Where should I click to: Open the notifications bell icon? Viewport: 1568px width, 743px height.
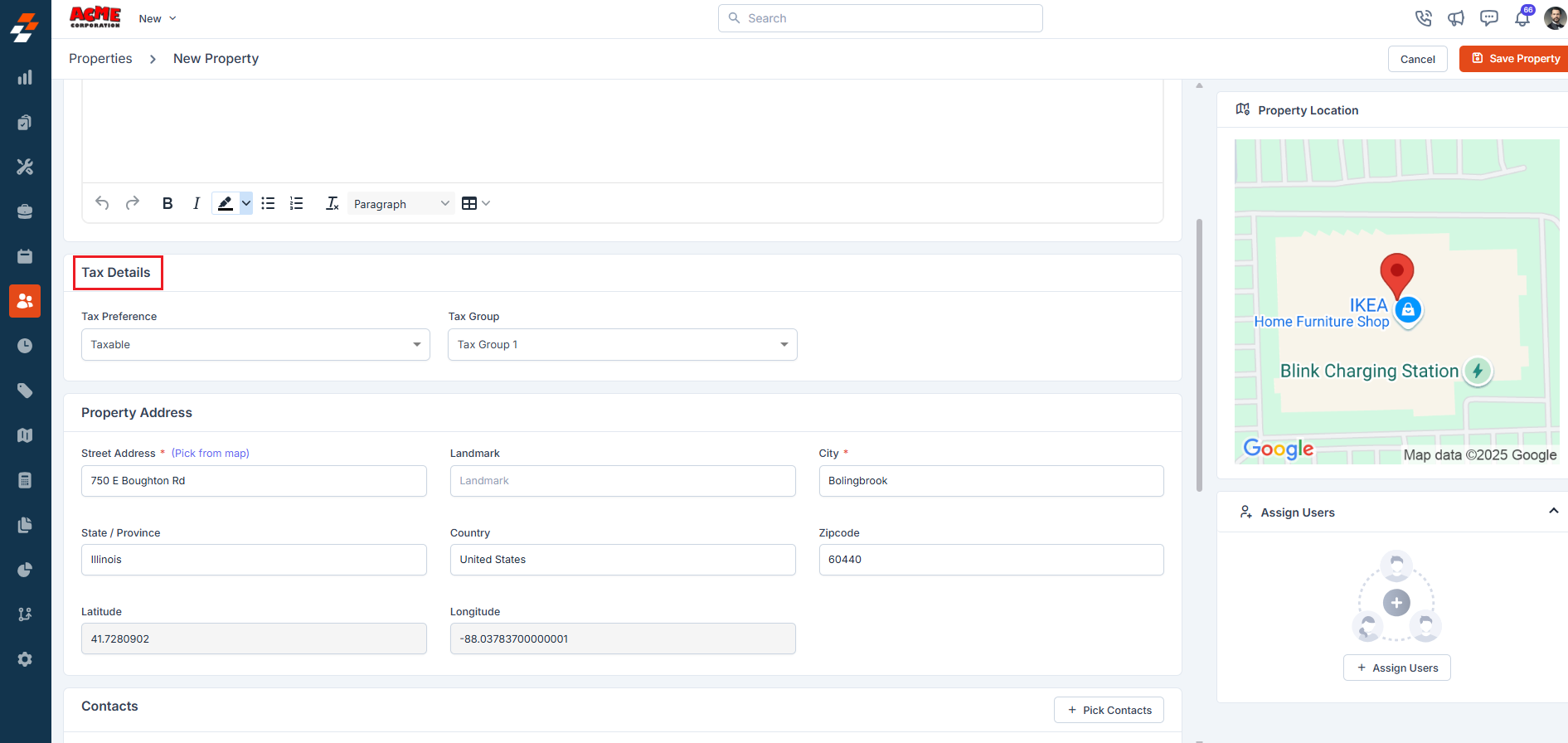pyautogui.click(x=1522, y=18)
